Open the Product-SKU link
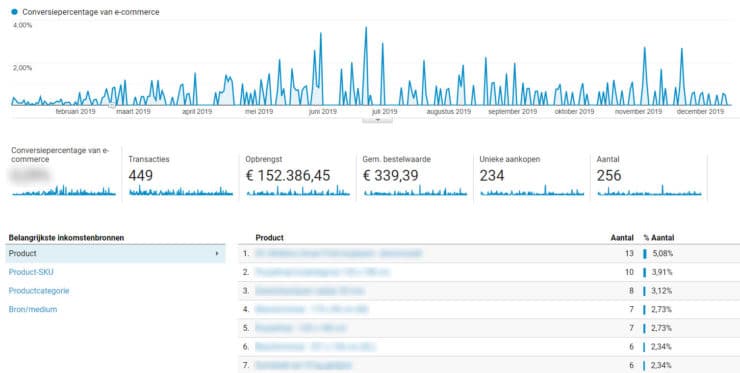The width and height of the screenshot is (740, 373). coord(31,272)
